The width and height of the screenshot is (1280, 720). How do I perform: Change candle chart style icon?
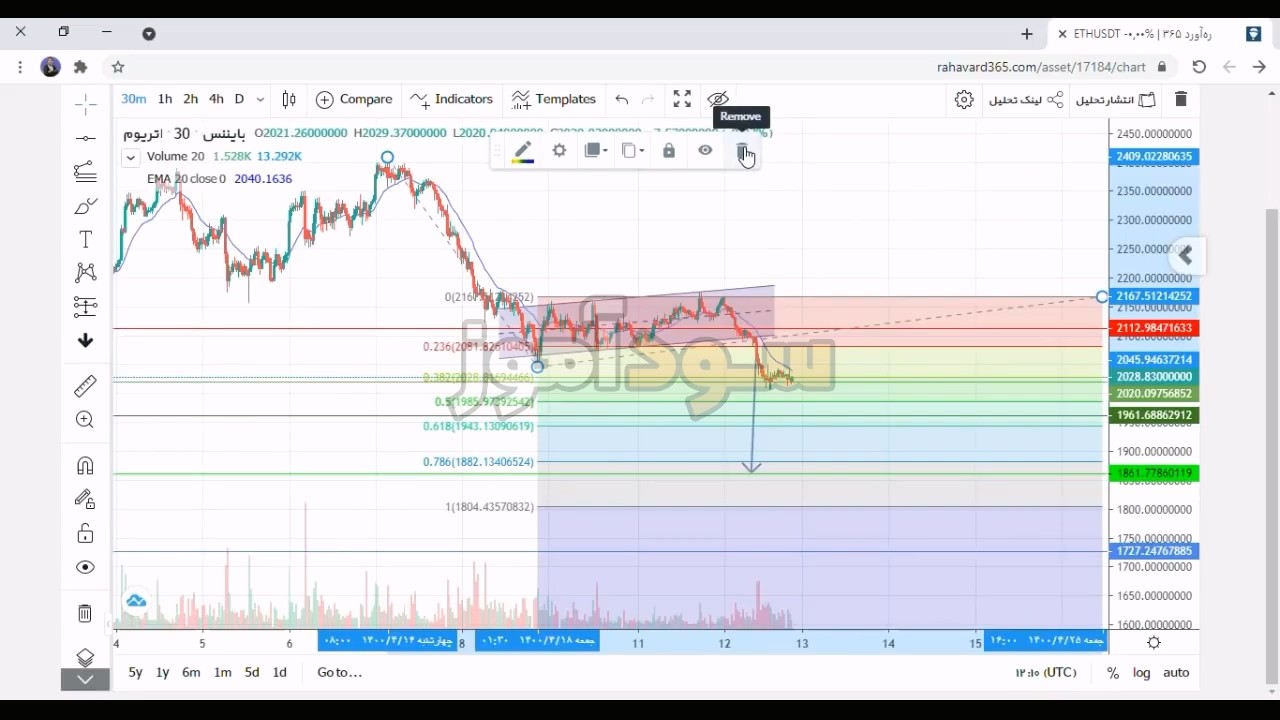pos(289,99)
